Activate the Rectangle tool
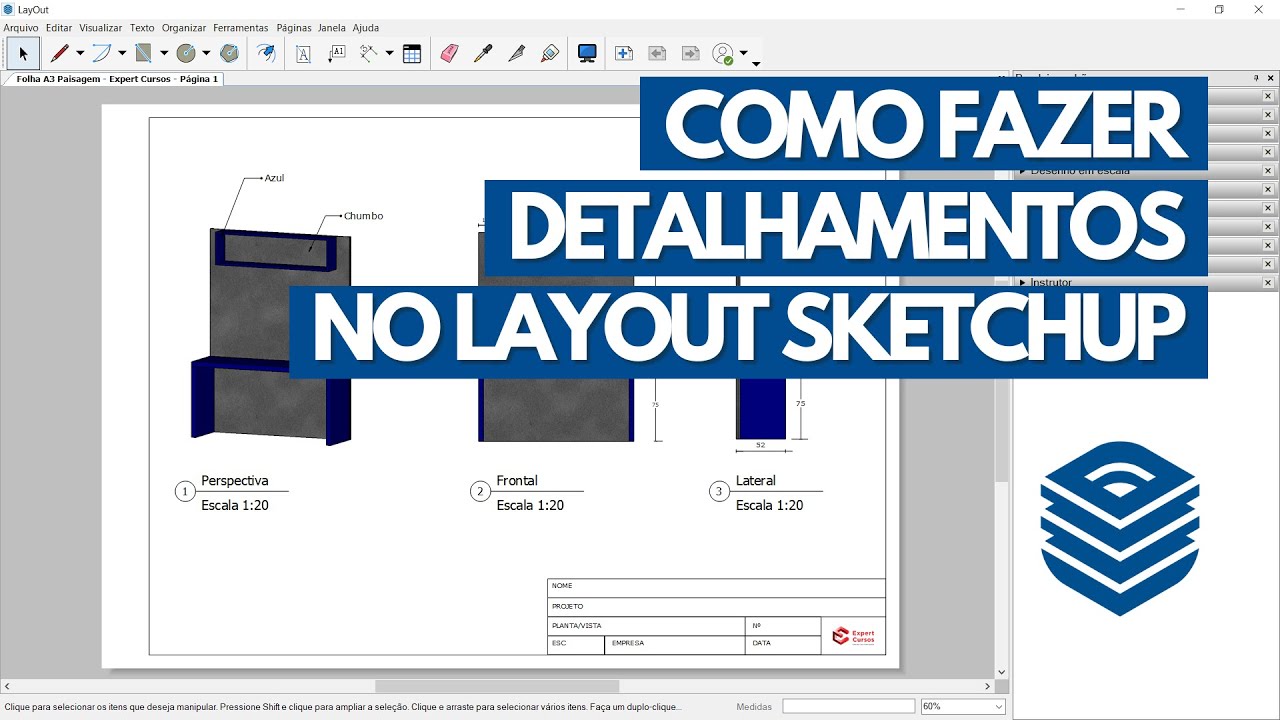Viewport: 1280px width, 720px height. pyautogui.click(x=143, y=54)
